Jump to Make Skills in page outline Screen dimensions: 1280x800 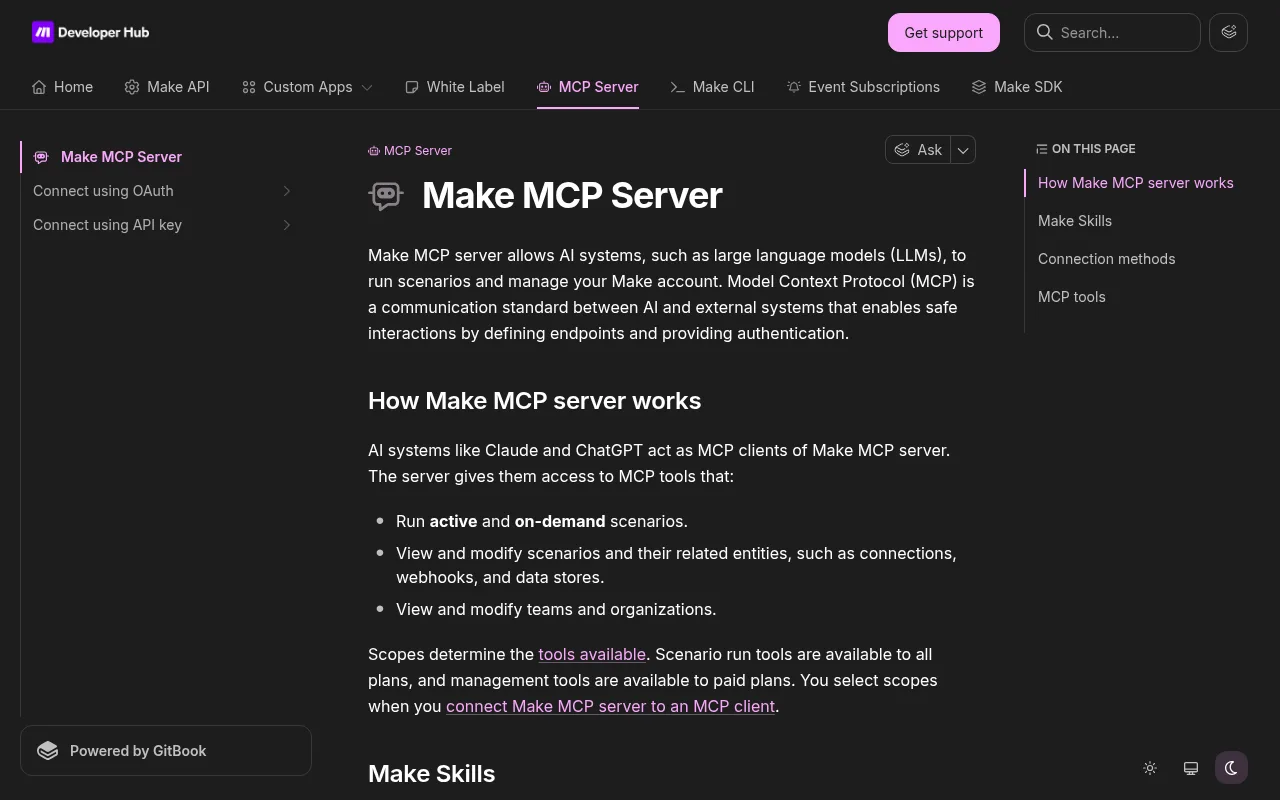coord(1075,221)
